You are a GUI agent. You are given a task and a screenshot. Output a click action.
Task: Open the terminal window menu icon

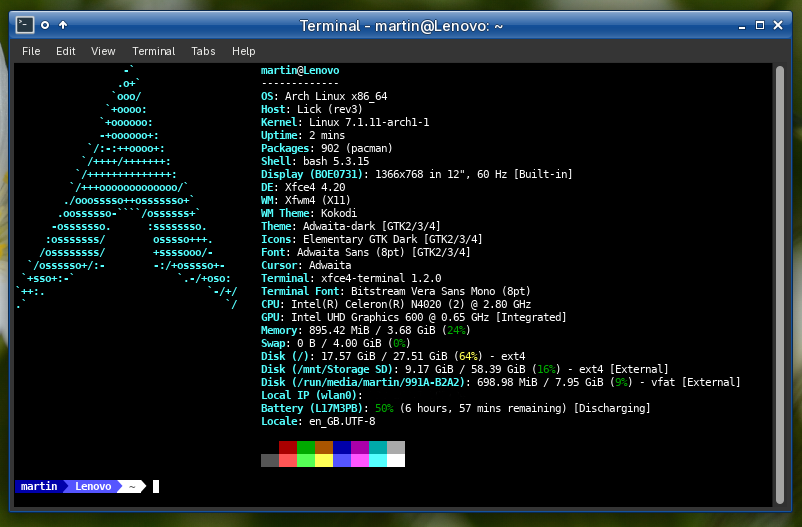pos(25,25)
